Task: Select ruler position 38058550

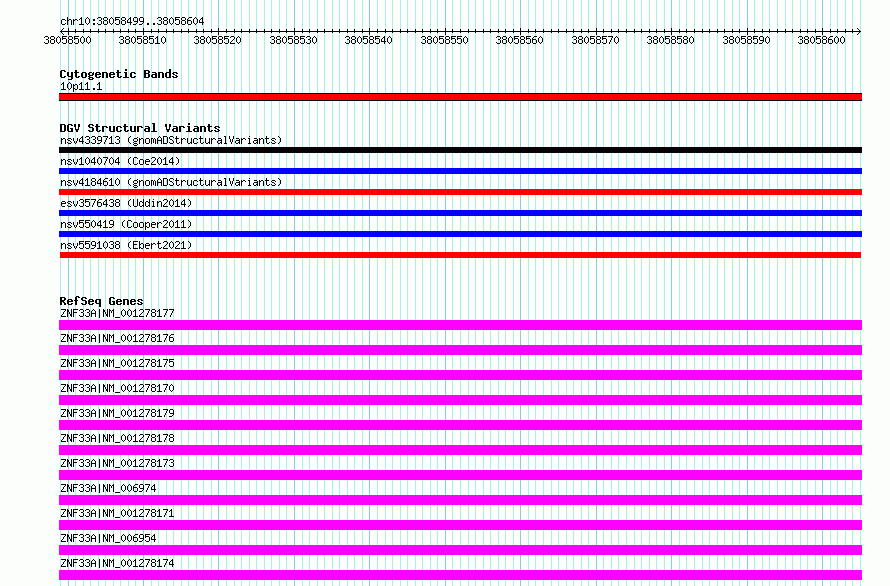Action: coord(444,40)
